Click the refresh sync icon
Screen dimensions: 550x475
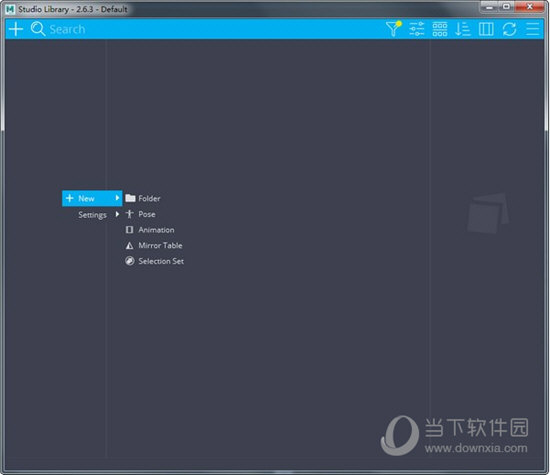tap(509, 29)
